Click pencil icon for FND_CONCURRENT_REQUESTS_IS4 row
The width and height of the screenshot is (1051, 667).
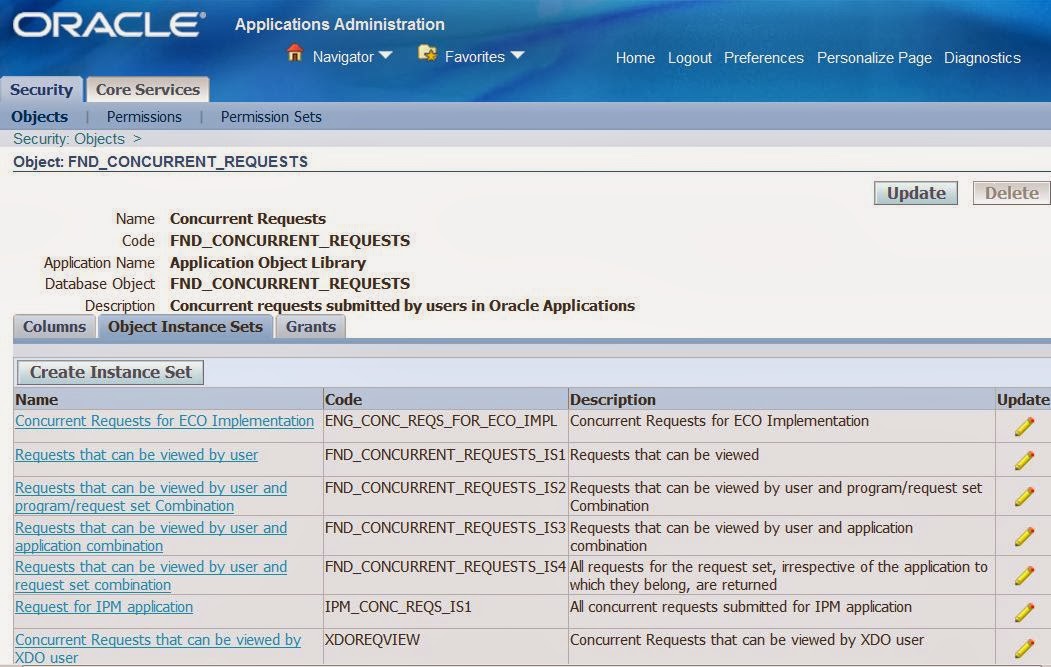coord(1024,575)
